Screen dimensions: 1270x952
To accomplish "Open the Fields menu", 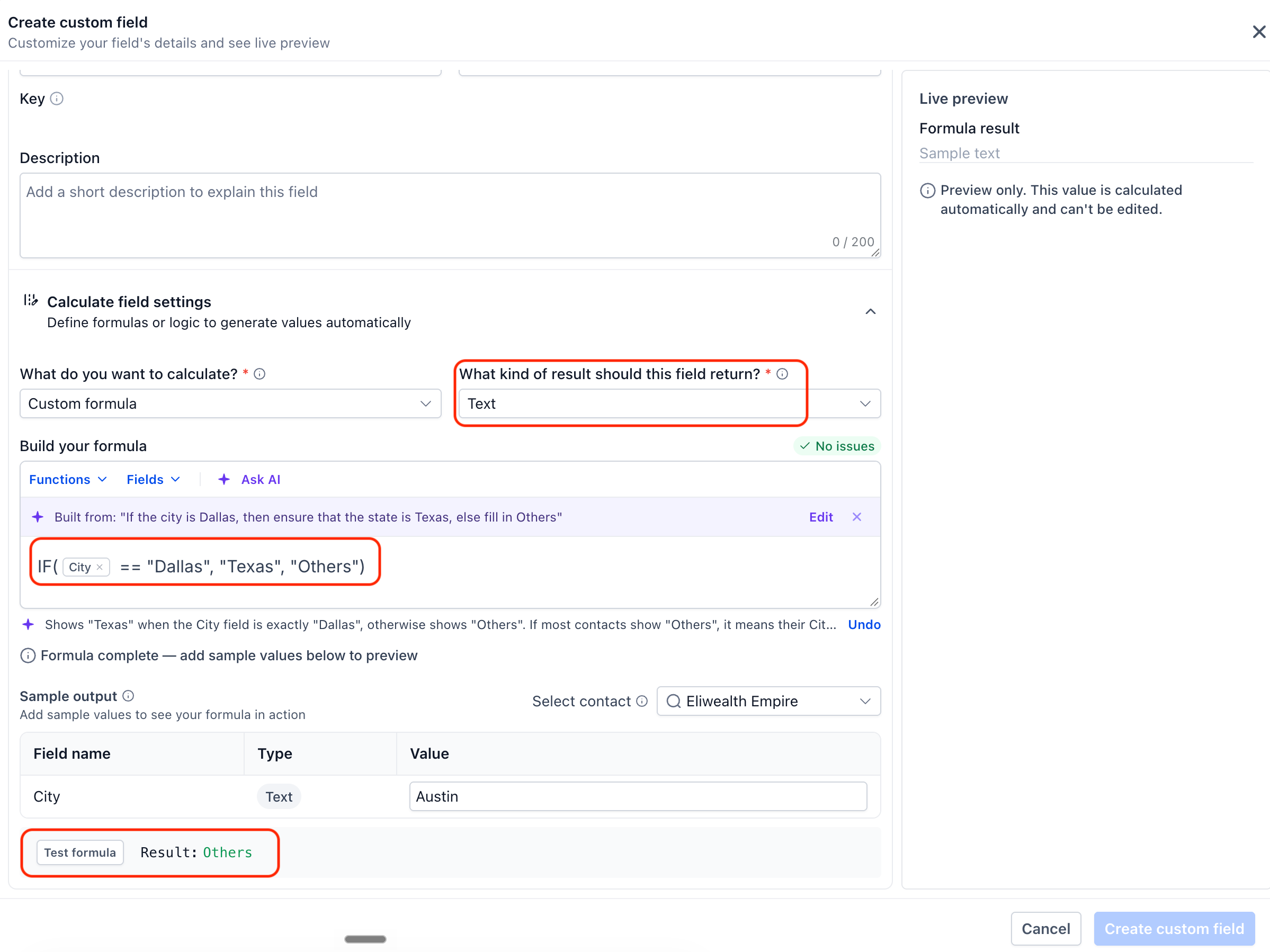I will click(x=153, y=480).
